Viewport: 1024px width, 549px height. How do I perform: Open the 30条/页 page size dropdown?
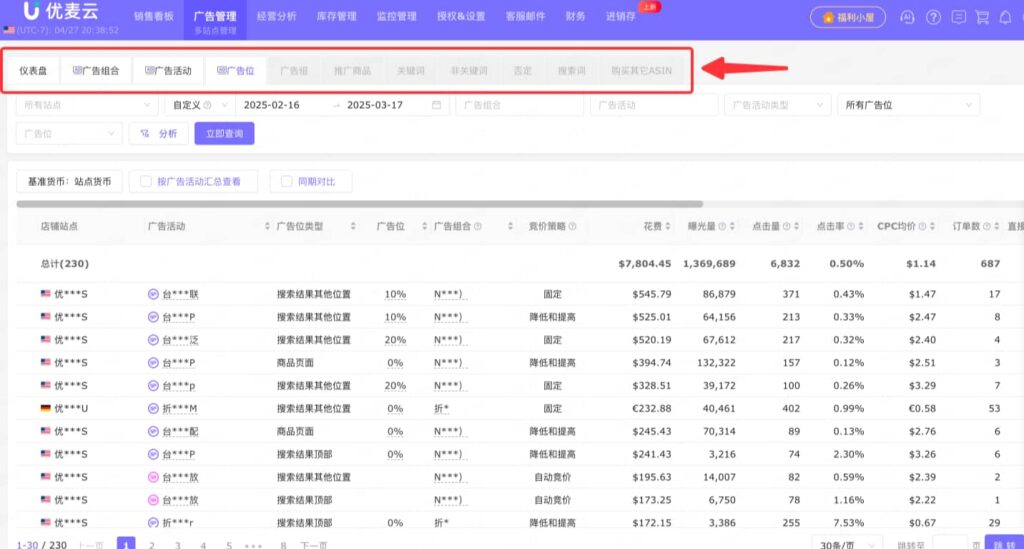click(846, 544)
